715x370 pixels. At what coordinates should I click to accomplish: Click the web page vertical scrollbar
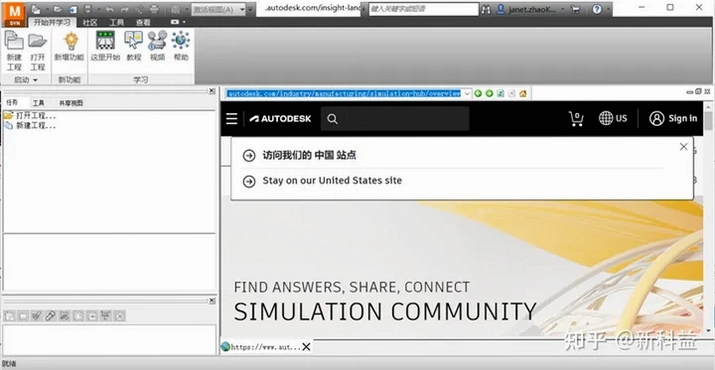pos(708,219)
